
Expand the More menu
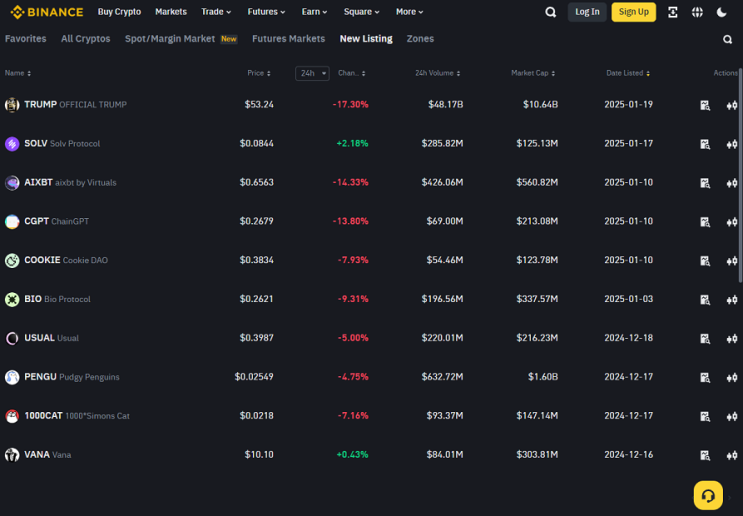(409, 12)
